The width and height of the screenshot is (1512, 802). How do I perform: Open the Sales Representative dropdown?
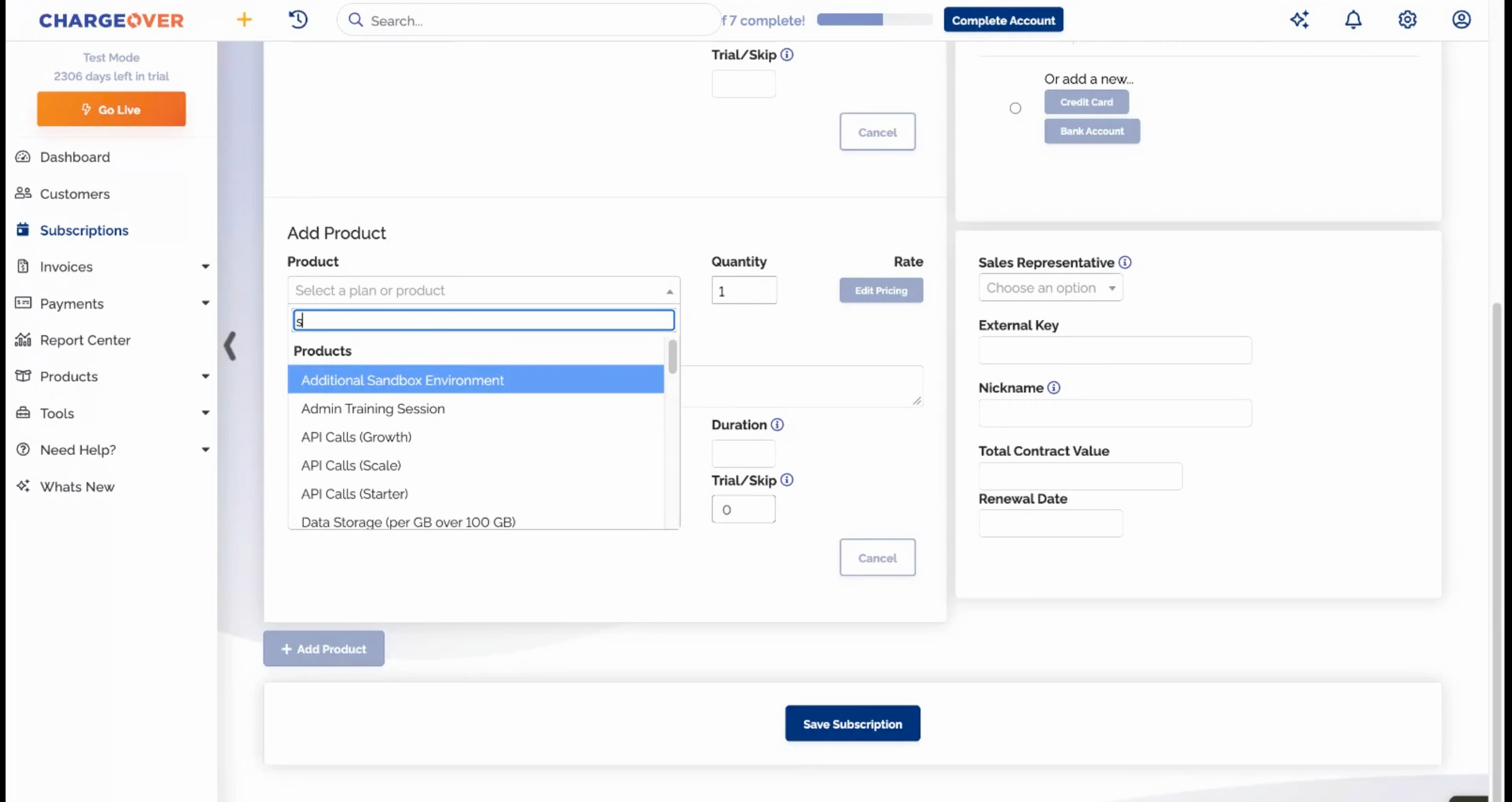[x=1051, y=288]
